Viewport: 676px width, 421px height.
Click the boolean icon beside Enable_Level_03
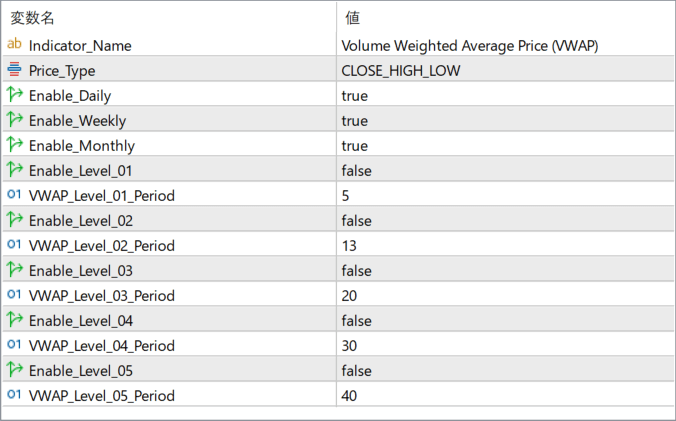(x=14, y=270)
